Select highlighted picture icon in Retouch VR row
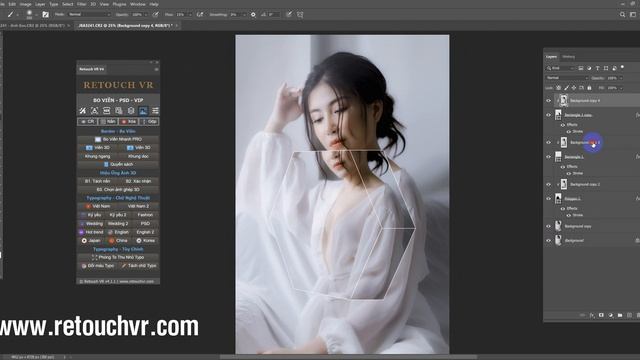This screenshot has width=640, height=360. (143, 111)
